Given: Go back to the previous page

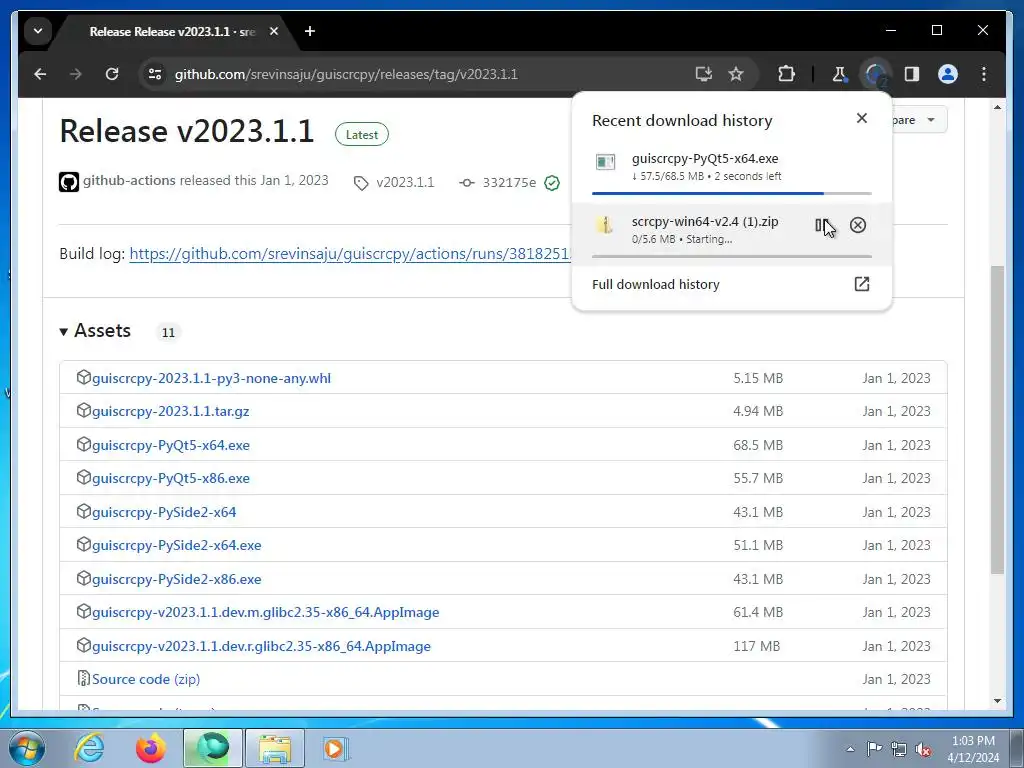Looking at the screenshot, I should (x=40, y=74).
